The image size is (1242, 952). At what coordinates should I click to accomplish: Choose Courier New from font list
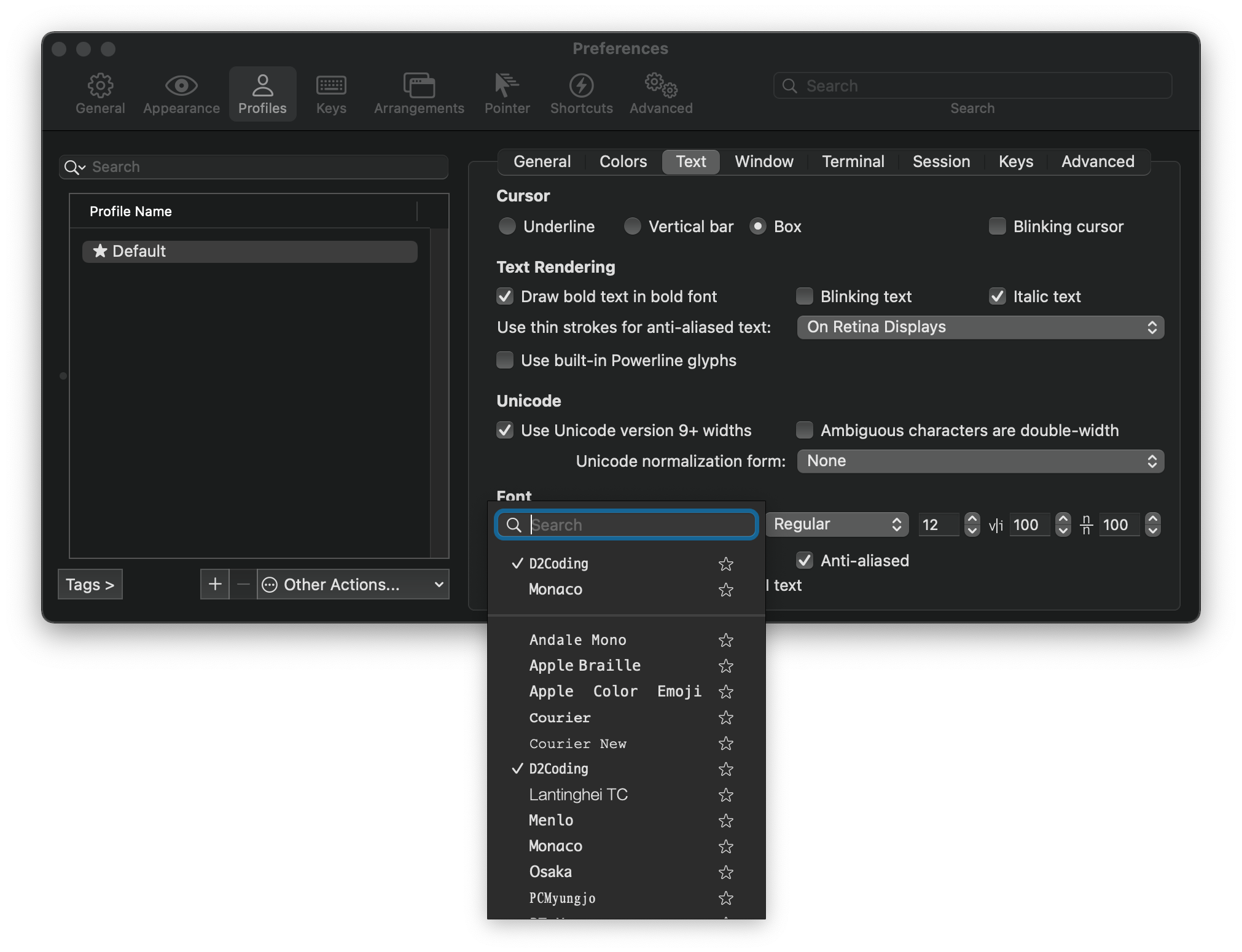(577, 743)
